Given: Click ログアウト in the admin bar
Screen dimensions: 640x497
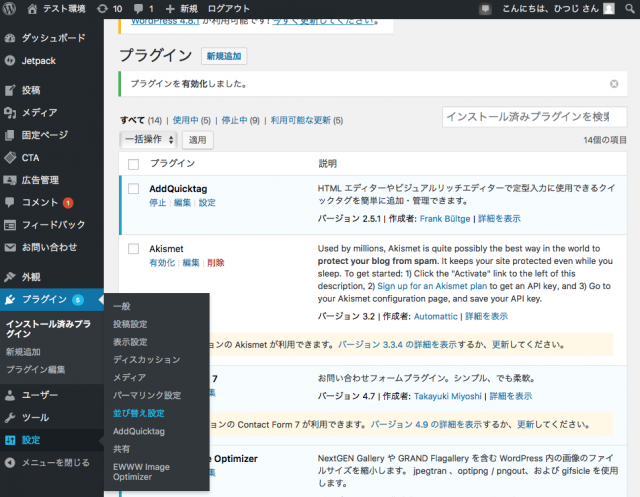Looking at the screenshot, I should click(228, 9).
